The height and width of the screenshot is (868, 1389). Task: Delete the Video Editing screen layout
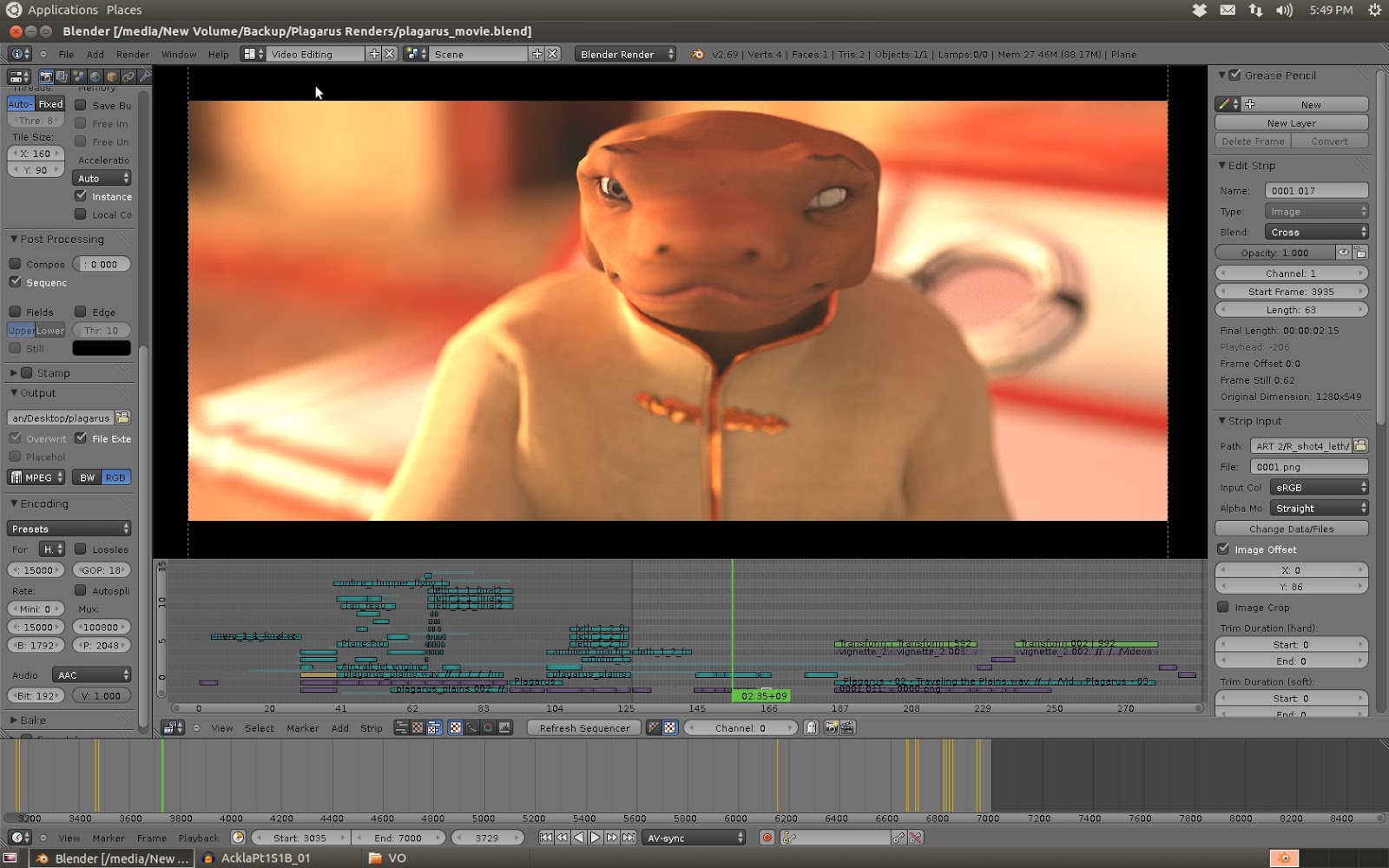point(390,54)
